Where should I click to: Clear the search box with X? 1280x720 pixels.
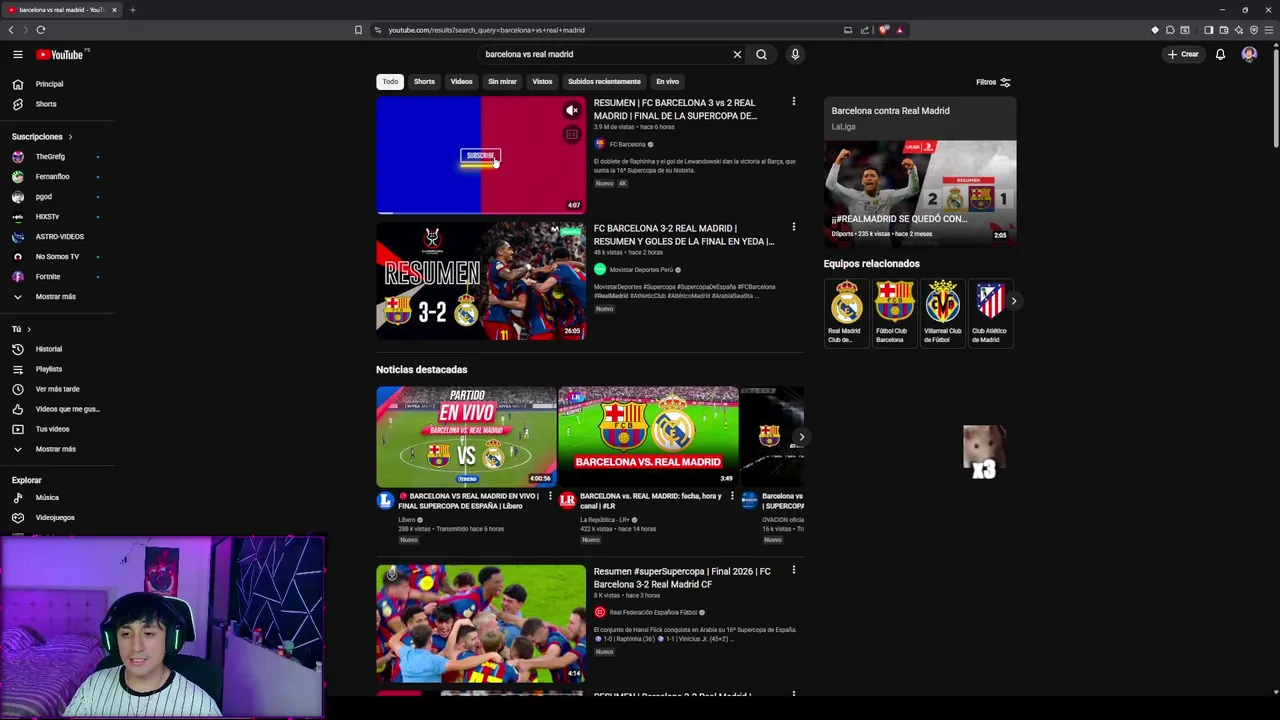(737, 54)
